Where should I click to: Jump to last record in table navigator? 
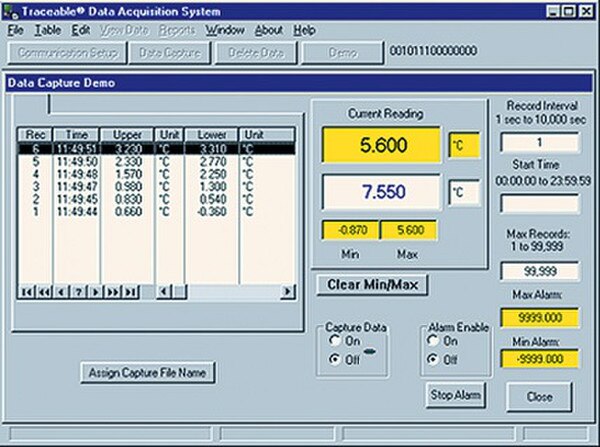[x=128, y=291]
